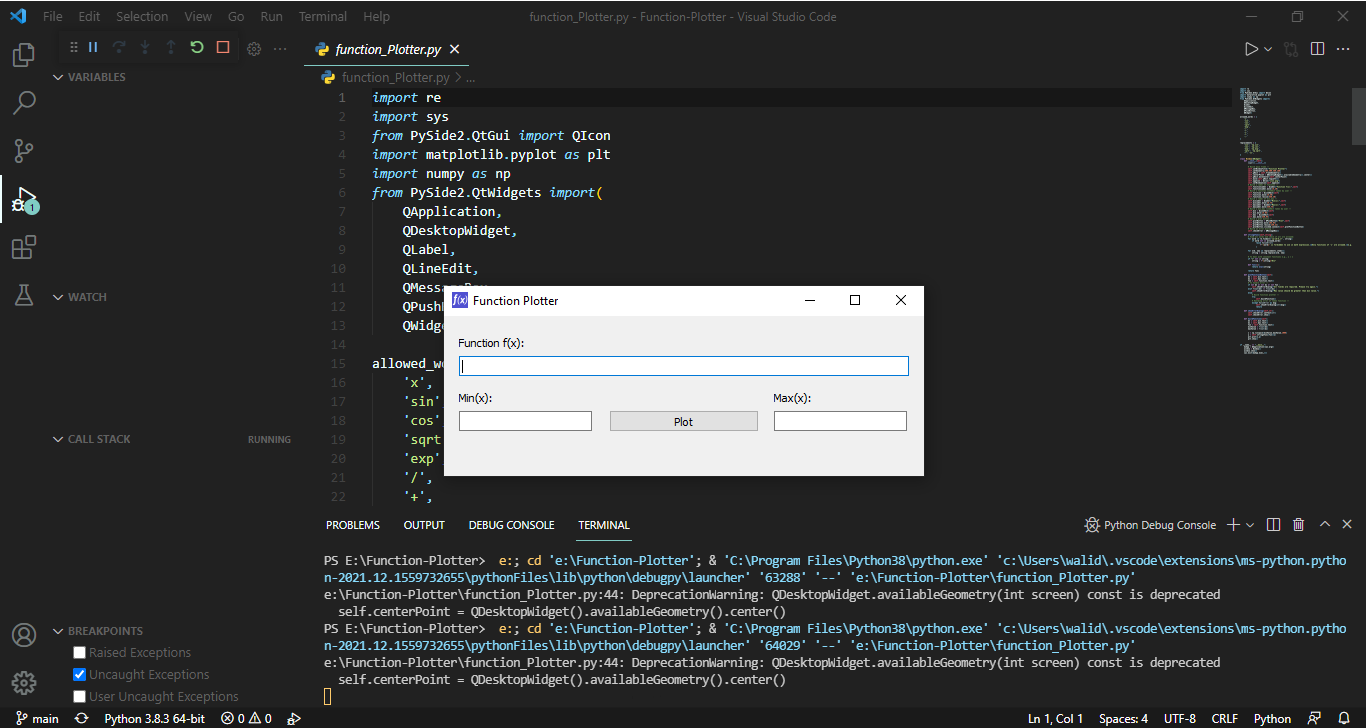Click the Min(x) input field
1366x728 pixels.
[x=525, y=421]
